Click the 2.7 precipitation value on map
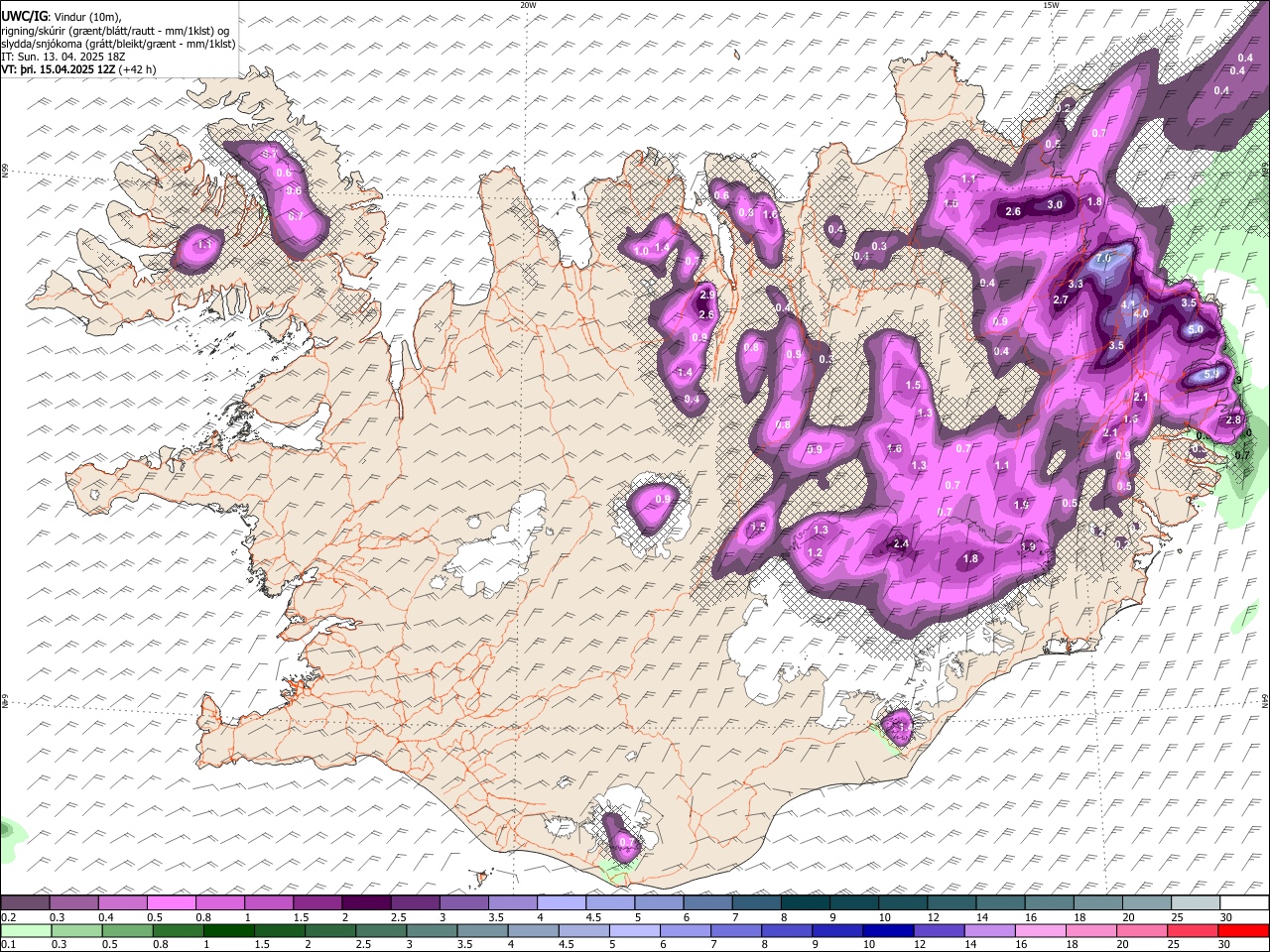 [x=1060, y=299]
